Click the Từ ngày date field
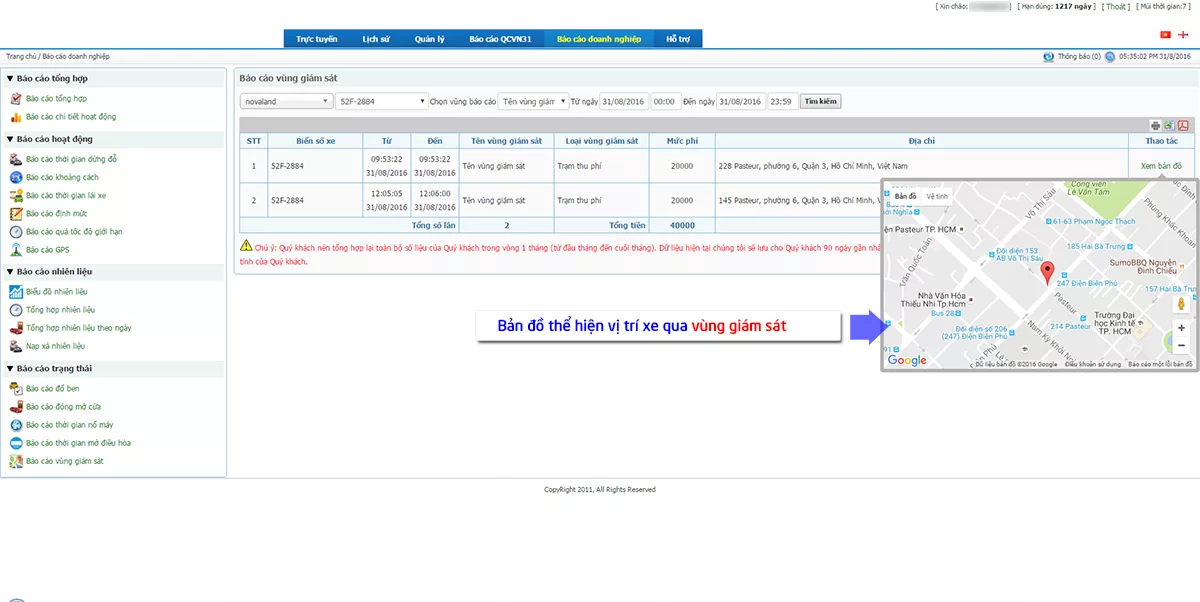This screenshot has height=602, width=1200. click(624, 101)
